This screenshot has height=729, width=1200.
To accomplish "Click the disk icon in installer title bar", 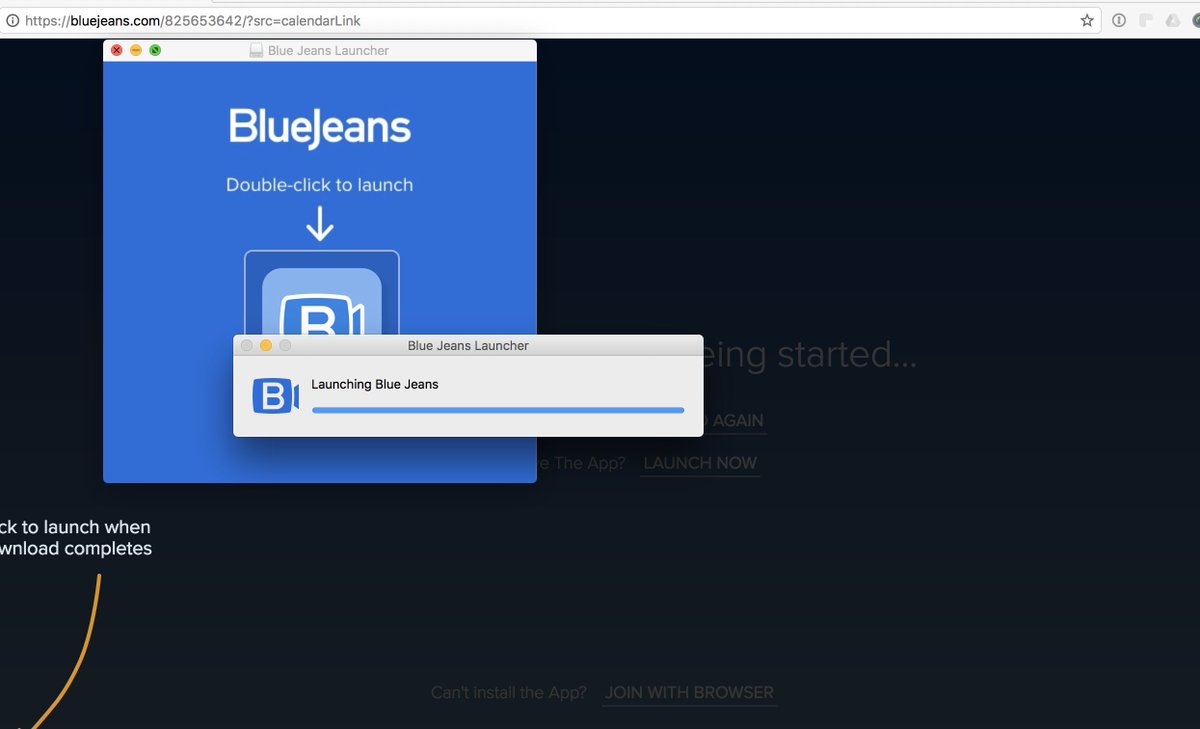I will pos(256,50).
